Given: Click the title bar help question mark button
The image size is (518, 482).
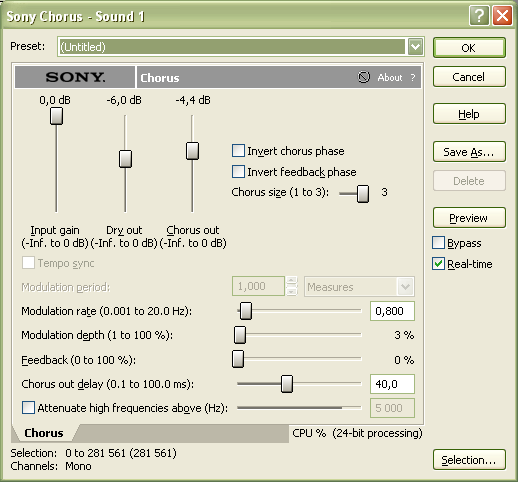Looking at the screenshot, I should [x=479, y=16].
